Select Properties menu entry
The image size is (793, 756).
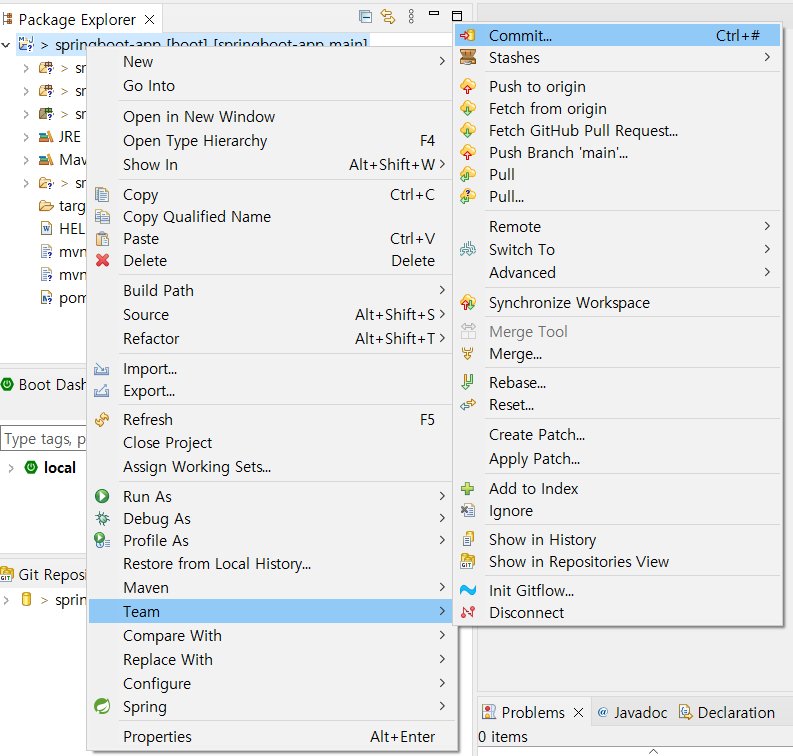tap(271, 737)
